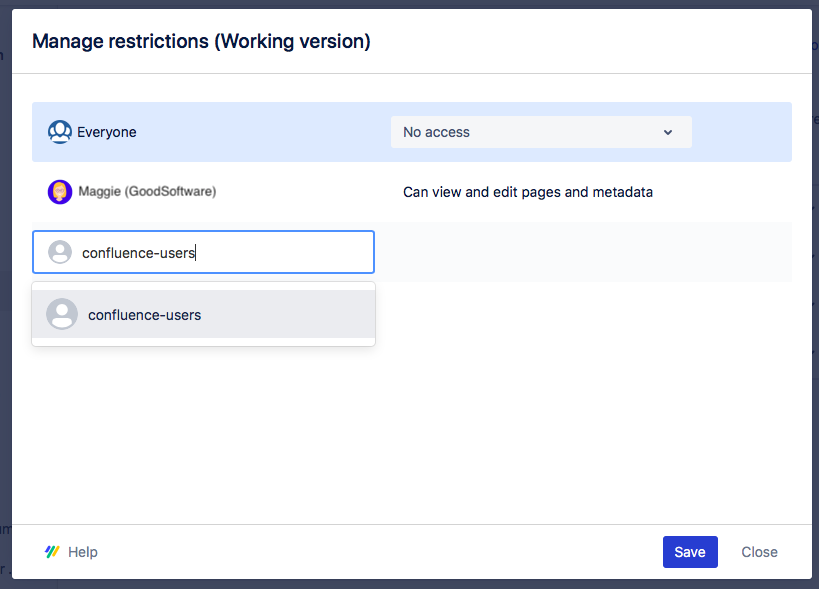
Task: Open the Help link
Action: 83,551
